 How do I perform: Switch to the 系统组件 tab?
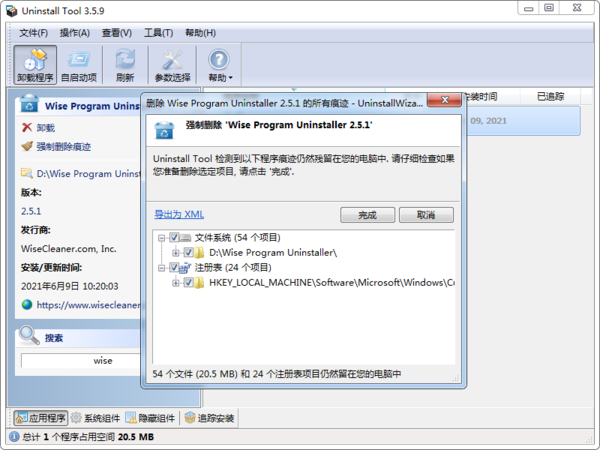tap(96, 418)
